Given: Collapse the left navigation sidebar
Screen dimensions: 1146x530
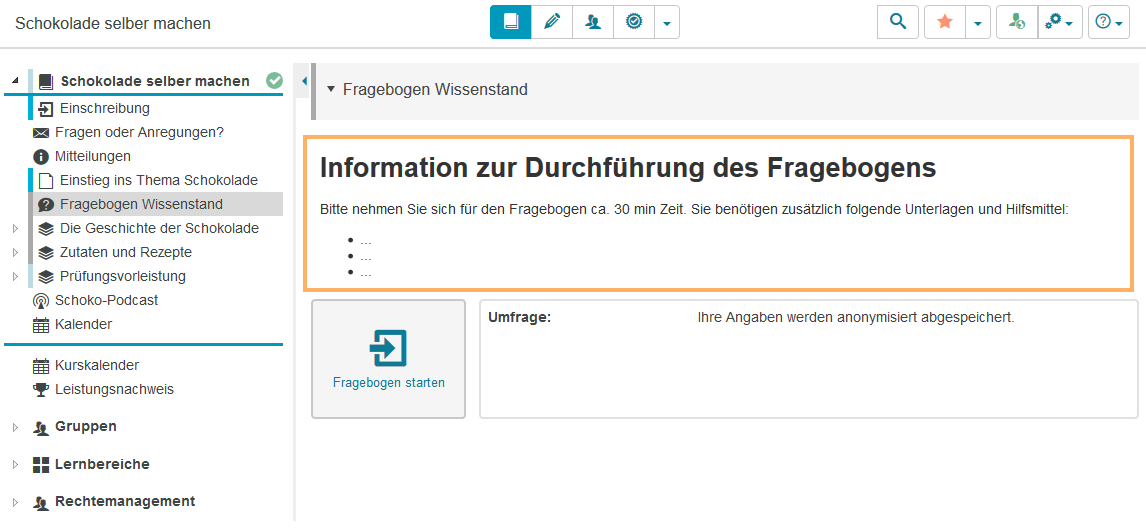Looking at the screenshot, I should click(x=303, y=80).
